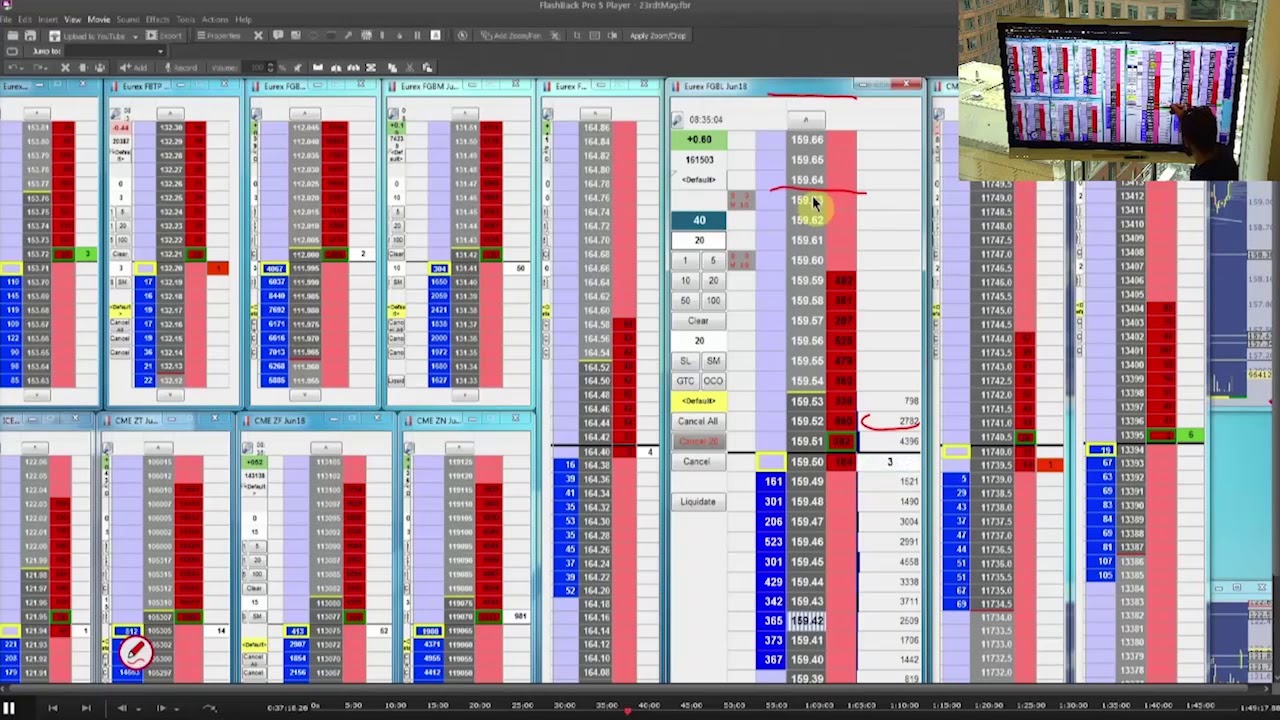The height and width of the screenshot is (720, 1280).
Task: Click Apply Zoom/Crop button
Action: pos(657,36)
